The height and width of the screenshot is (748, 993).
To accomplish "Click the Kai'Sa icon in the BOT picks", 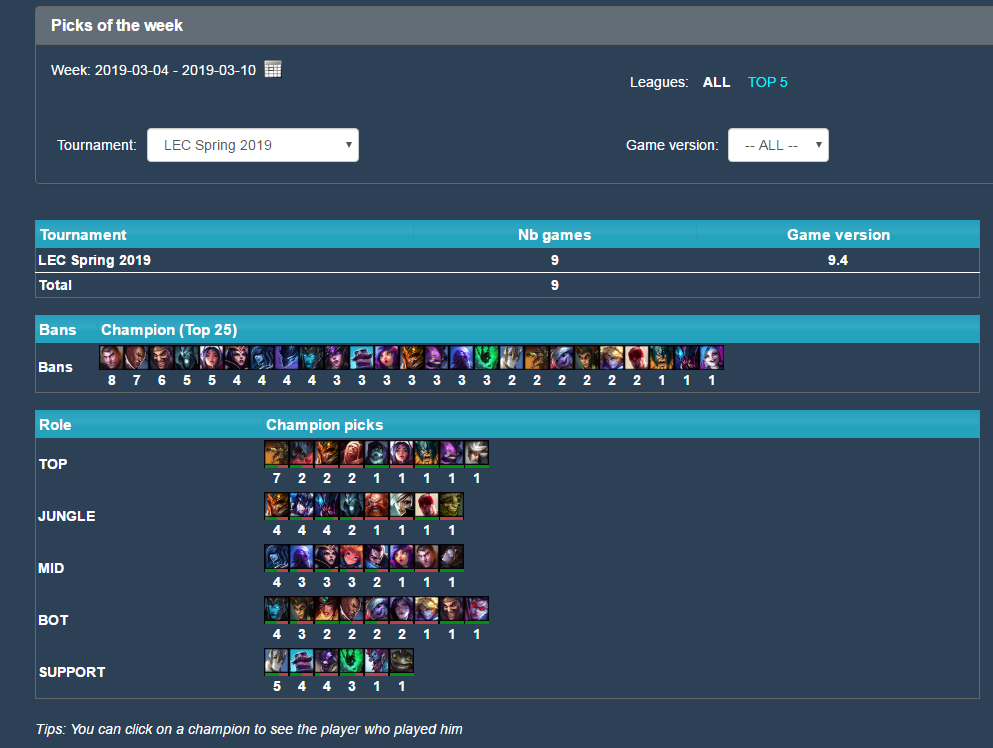I will [x=402, y=609].
